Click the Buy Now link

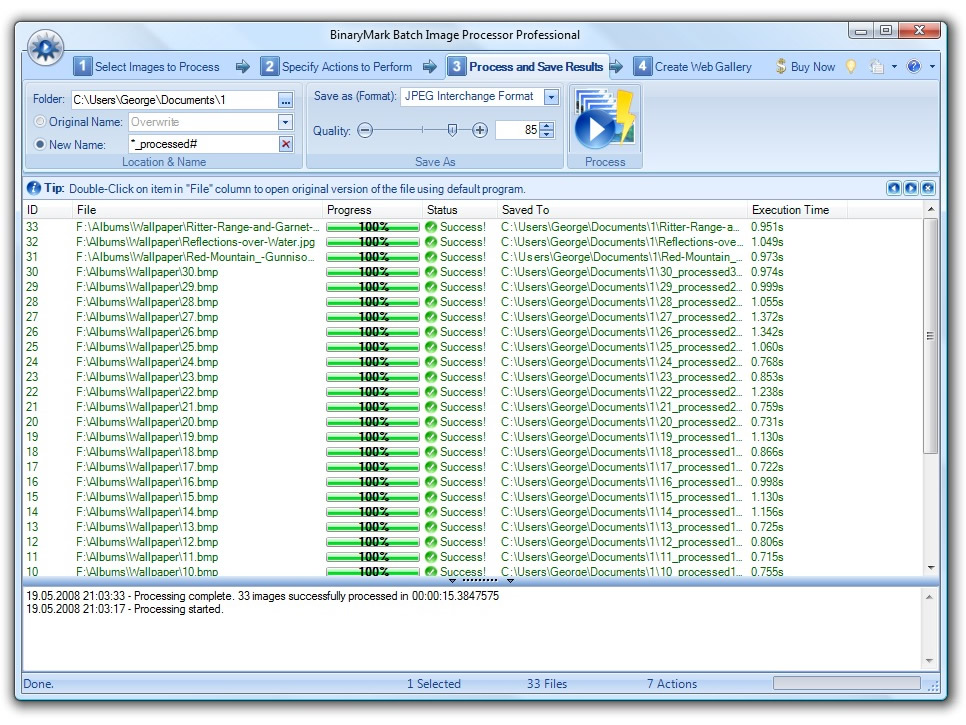click(813, 67)
